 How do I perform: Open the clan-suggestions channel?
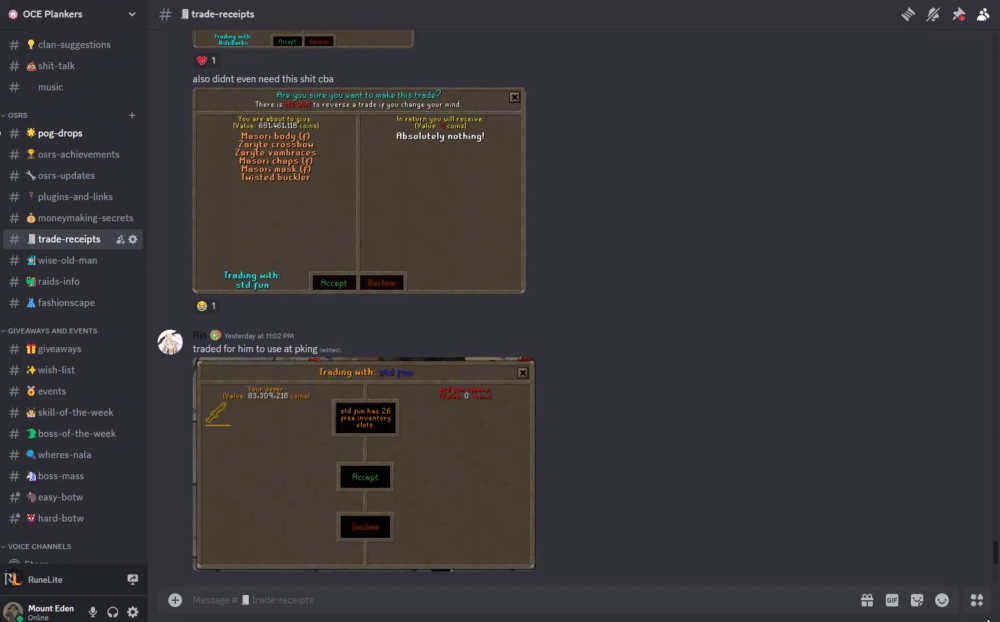point(73,45)
